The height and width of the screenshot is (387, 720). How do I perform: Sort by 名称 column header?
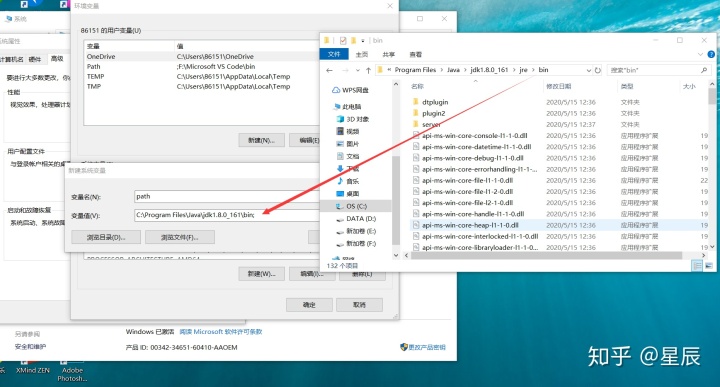417,86
